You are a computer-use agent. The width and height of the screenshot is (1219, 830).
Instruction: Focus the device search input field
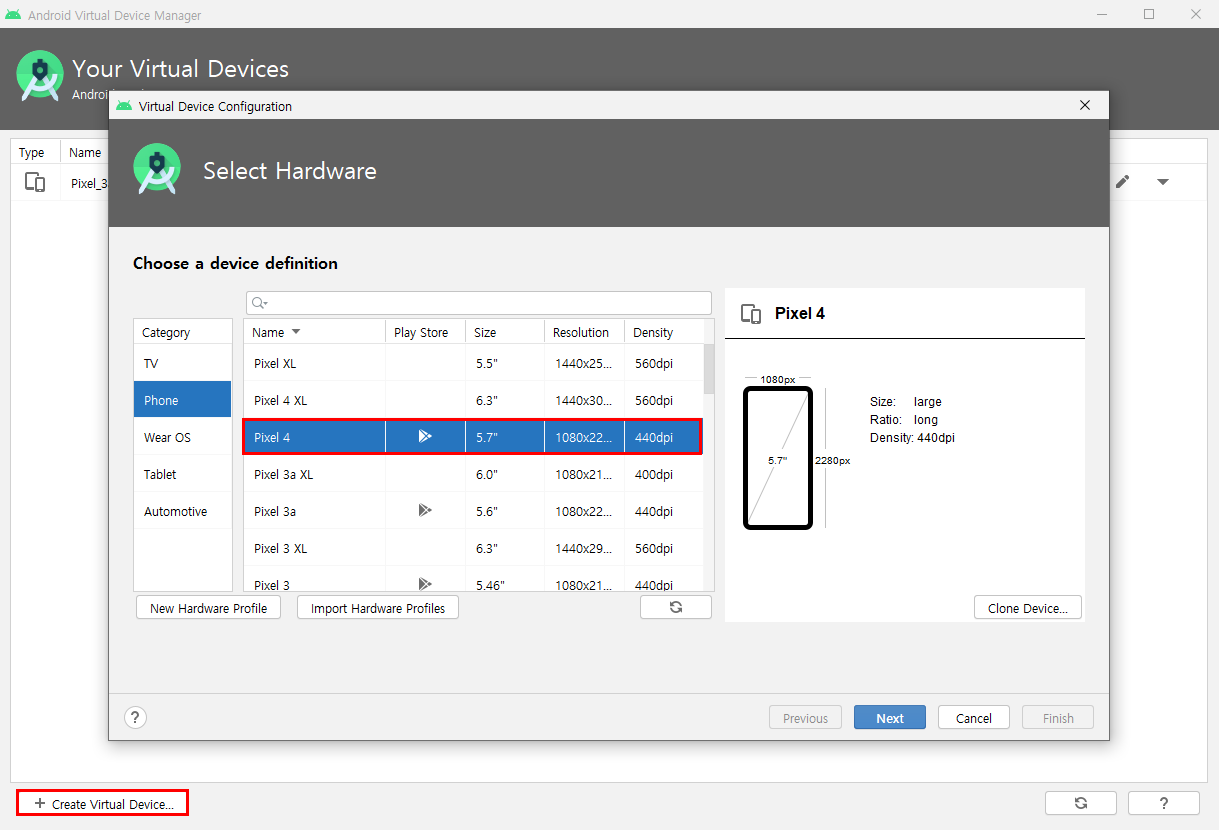pyautogui.click(x=478, y=303)
